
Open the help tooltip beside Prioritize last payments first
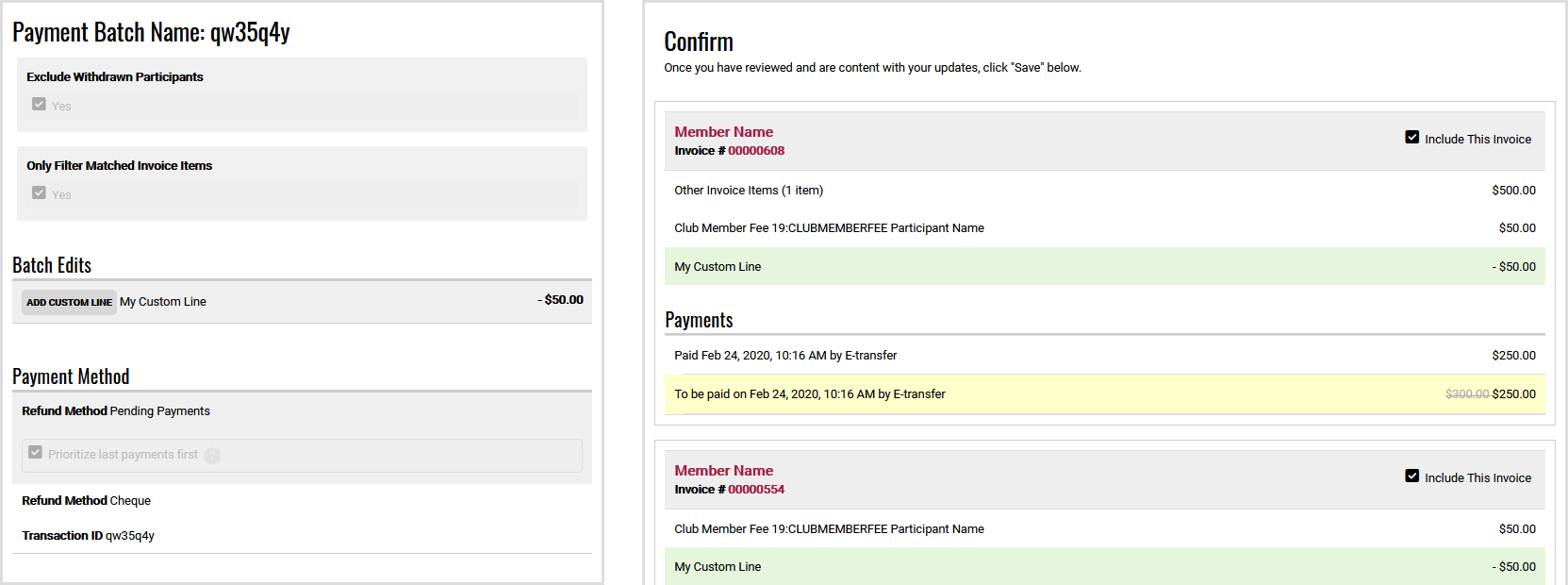pos(211,455)
